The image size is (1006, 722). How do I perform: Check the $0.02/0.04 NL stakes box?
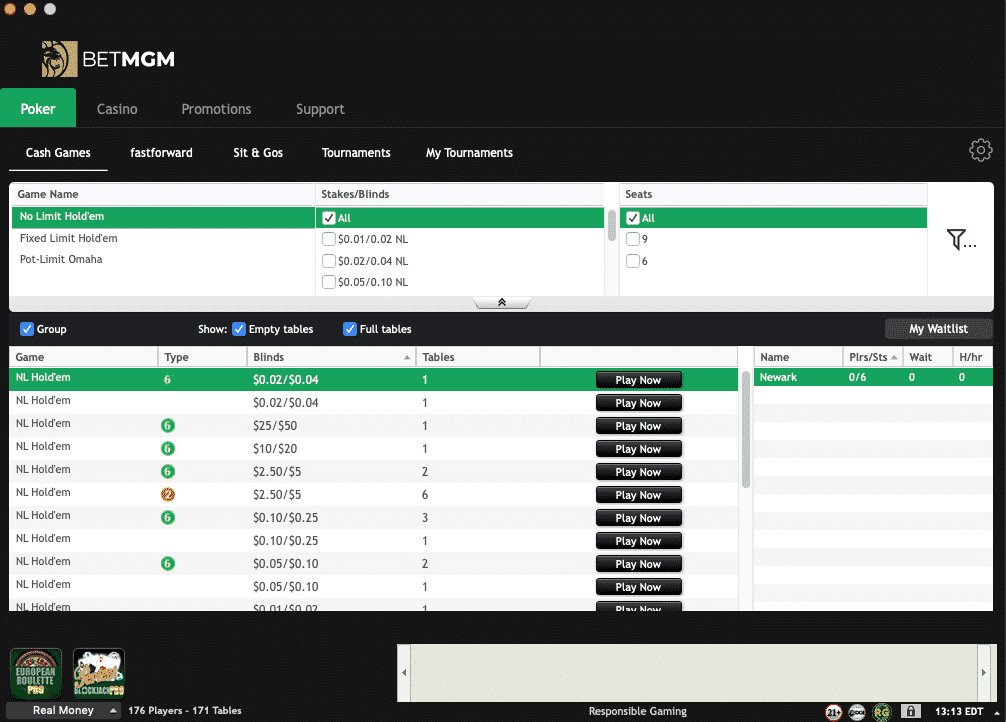coord(329,261)
